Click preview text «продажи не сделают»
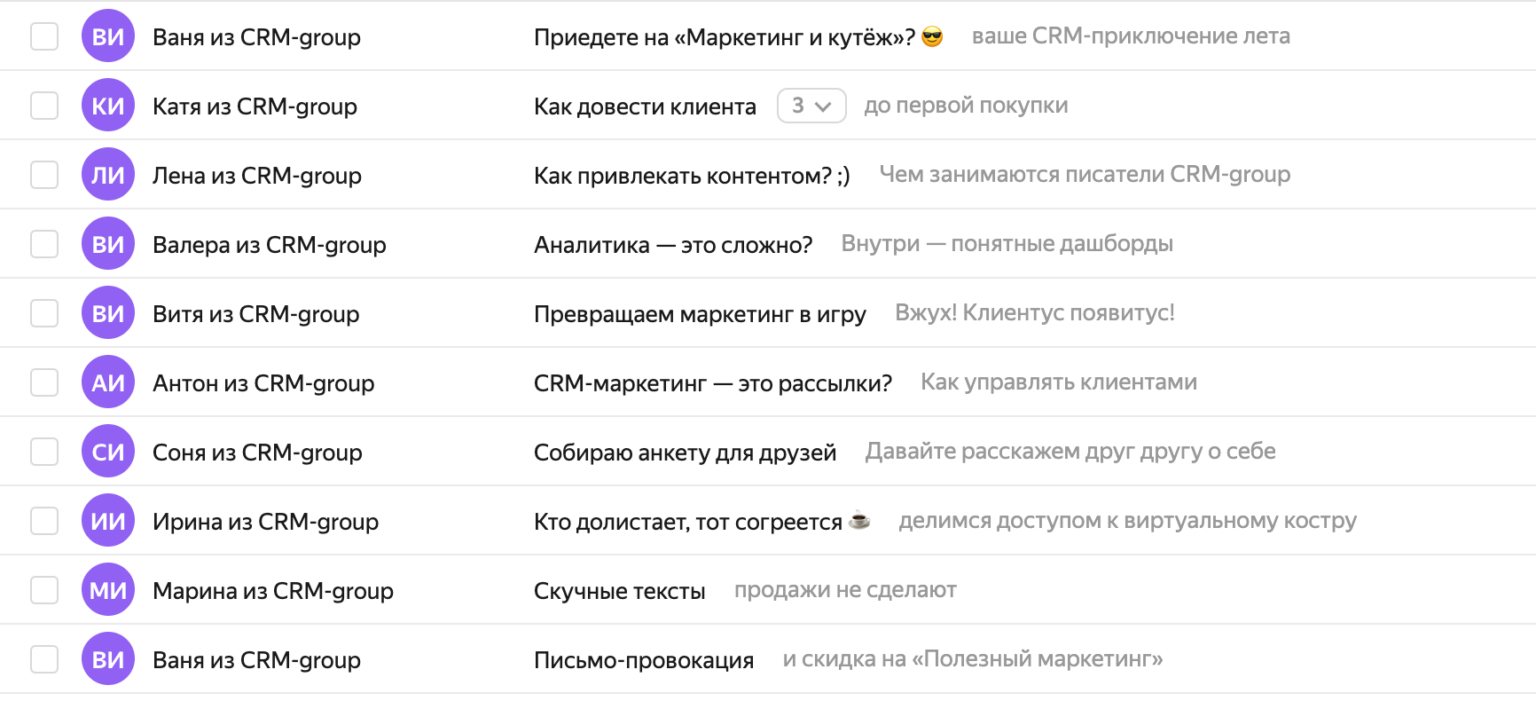Screen dimensions: 1536x701 845,590
